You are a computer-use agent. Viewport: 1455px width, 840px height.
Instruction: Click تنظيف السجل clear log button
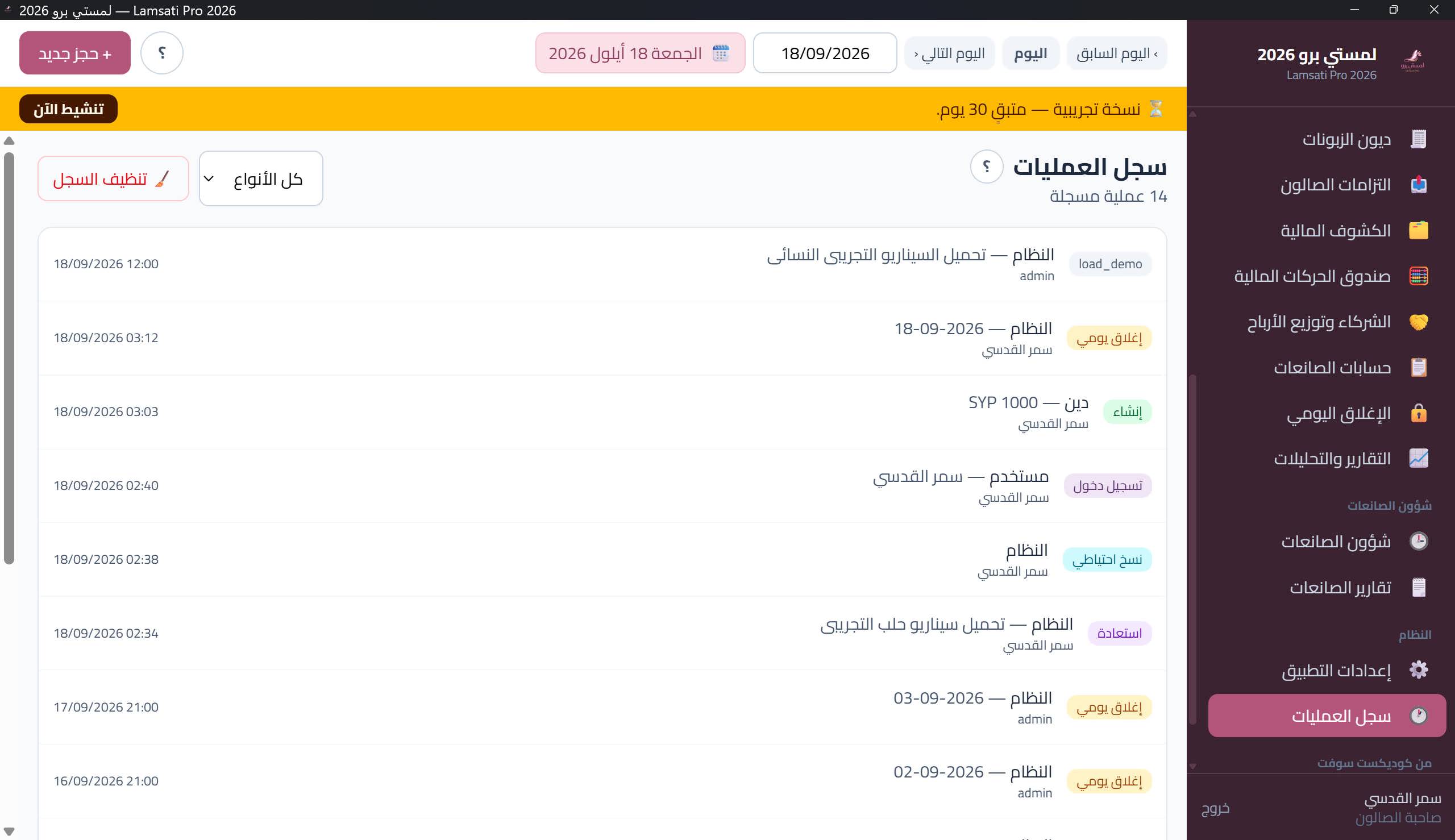pos(113,179)
